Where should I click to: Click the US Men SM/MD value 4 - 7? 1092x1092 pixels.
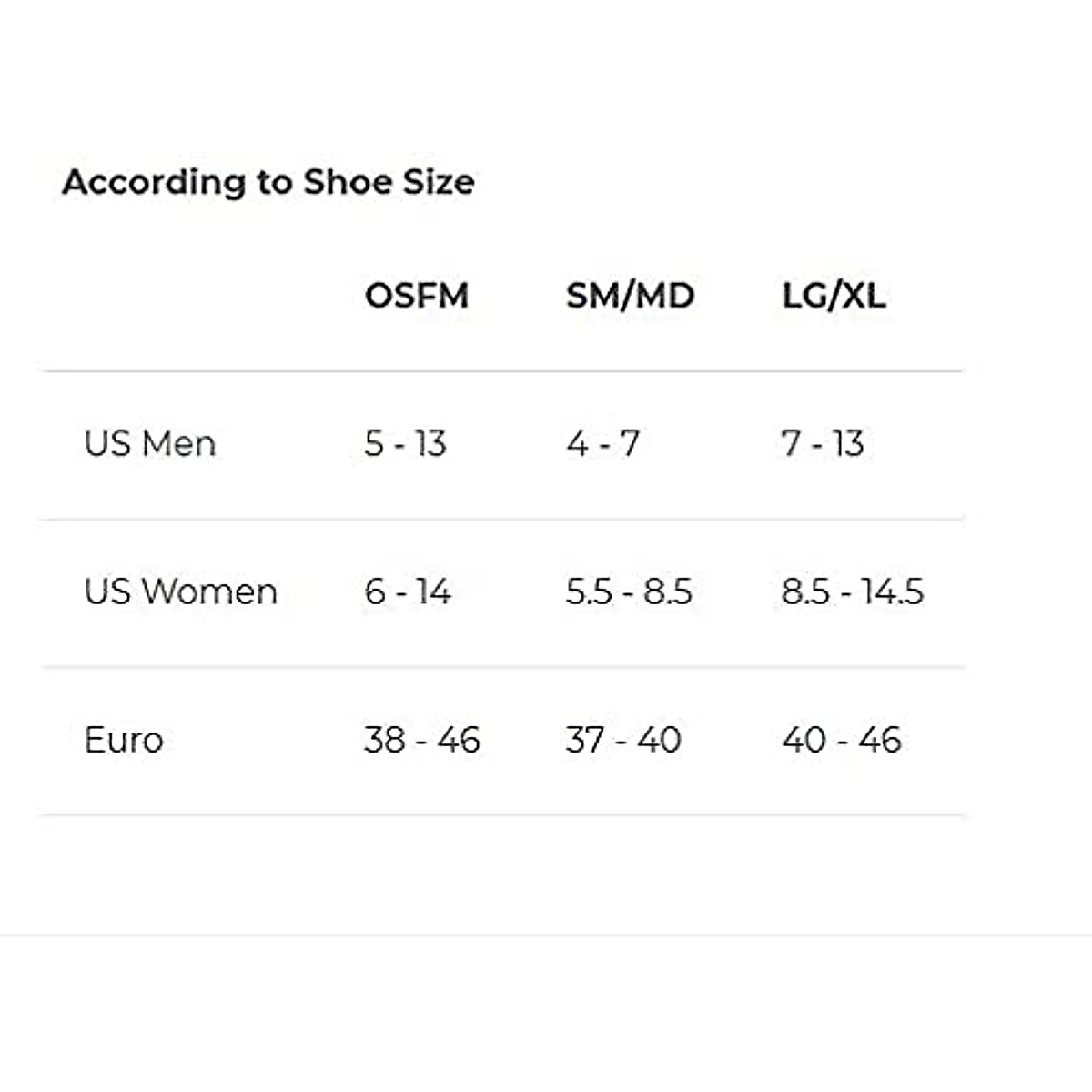[603, 444]
